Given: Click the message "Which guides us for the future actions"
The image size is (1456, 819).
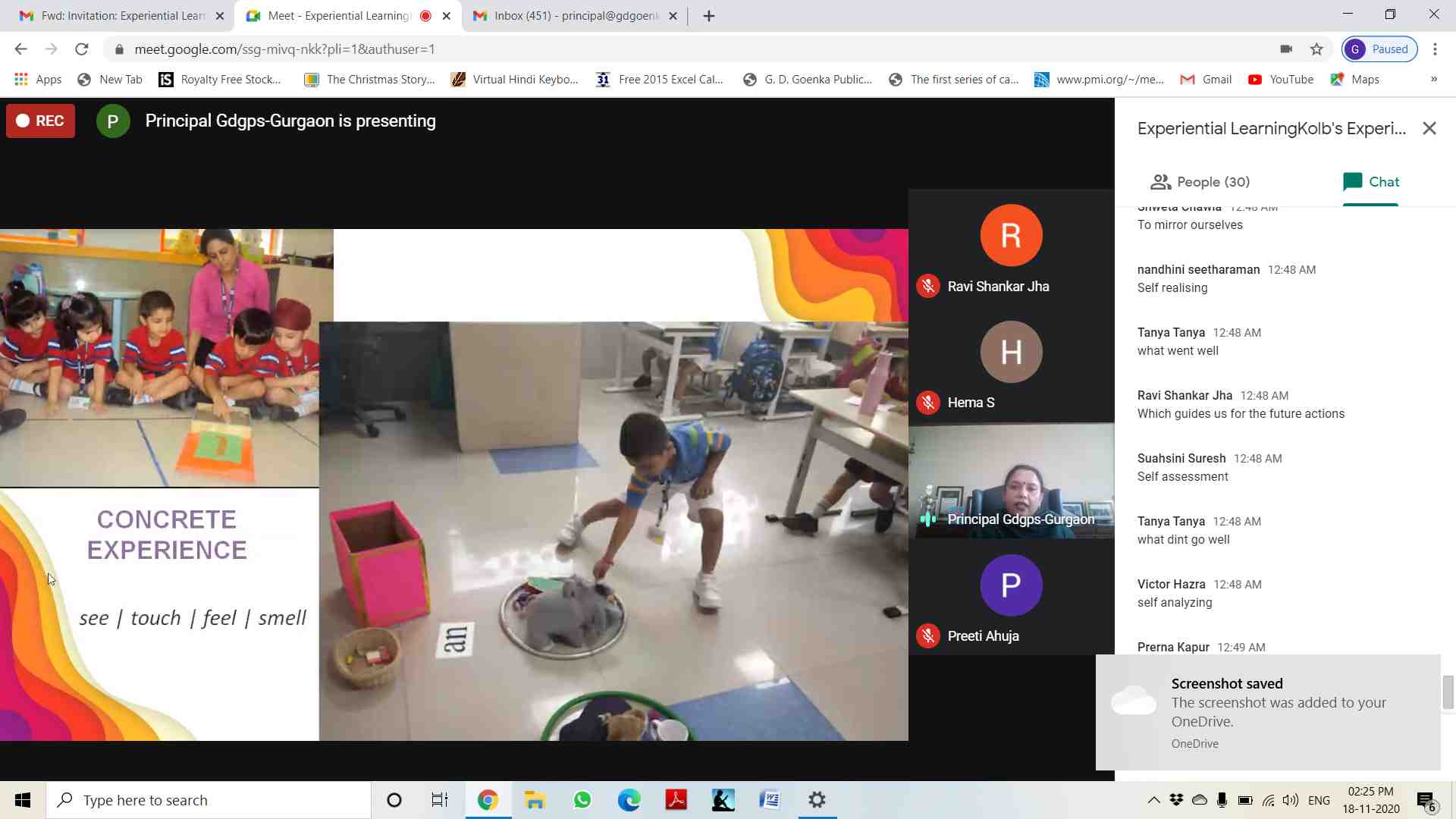Looking at the screenshot, I should coord(1241,414).
